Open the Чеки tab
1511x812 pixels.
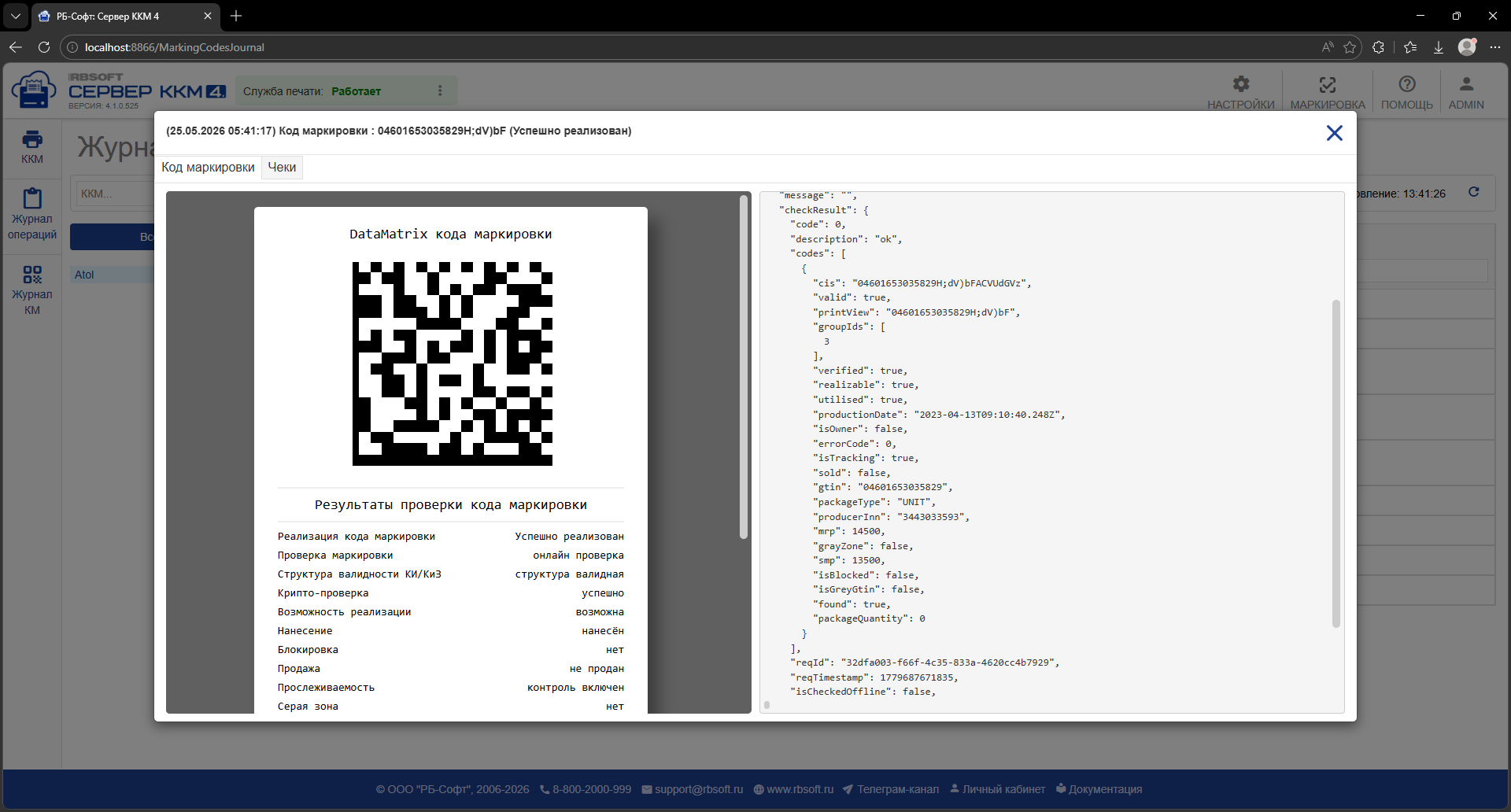(282, 167)
